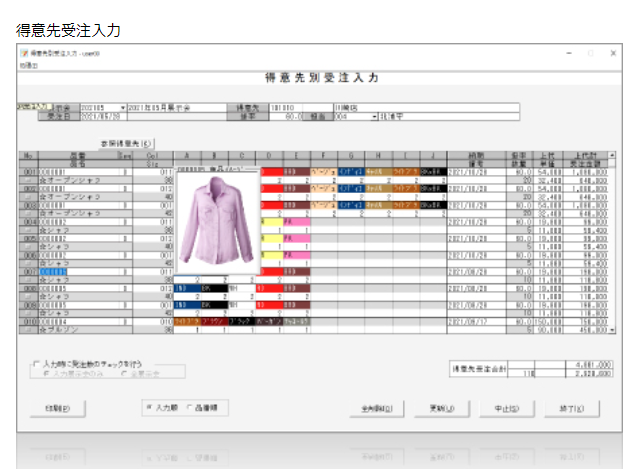
Task: Open the 202105 exhibition dropdown
Action: pos(123,106)
